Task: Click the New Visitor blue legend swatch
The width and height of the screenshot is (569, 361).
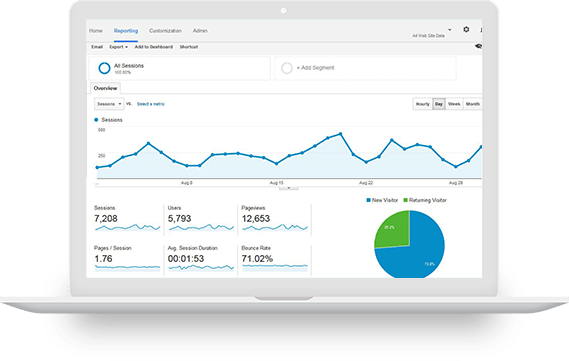Action: click(x=368, y=200)
